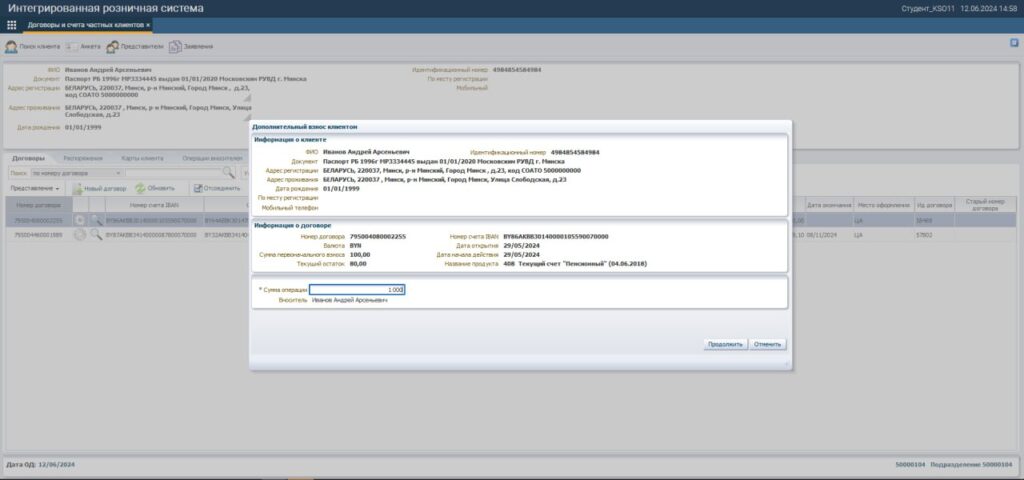
Task: Click the Новый договор icon
Action: pos(77,188)
